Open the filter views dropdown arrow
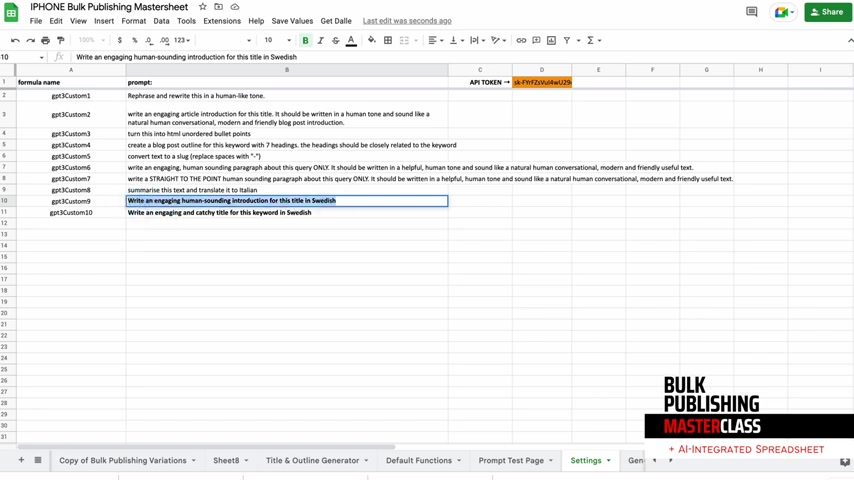 (x=578, y=40)
